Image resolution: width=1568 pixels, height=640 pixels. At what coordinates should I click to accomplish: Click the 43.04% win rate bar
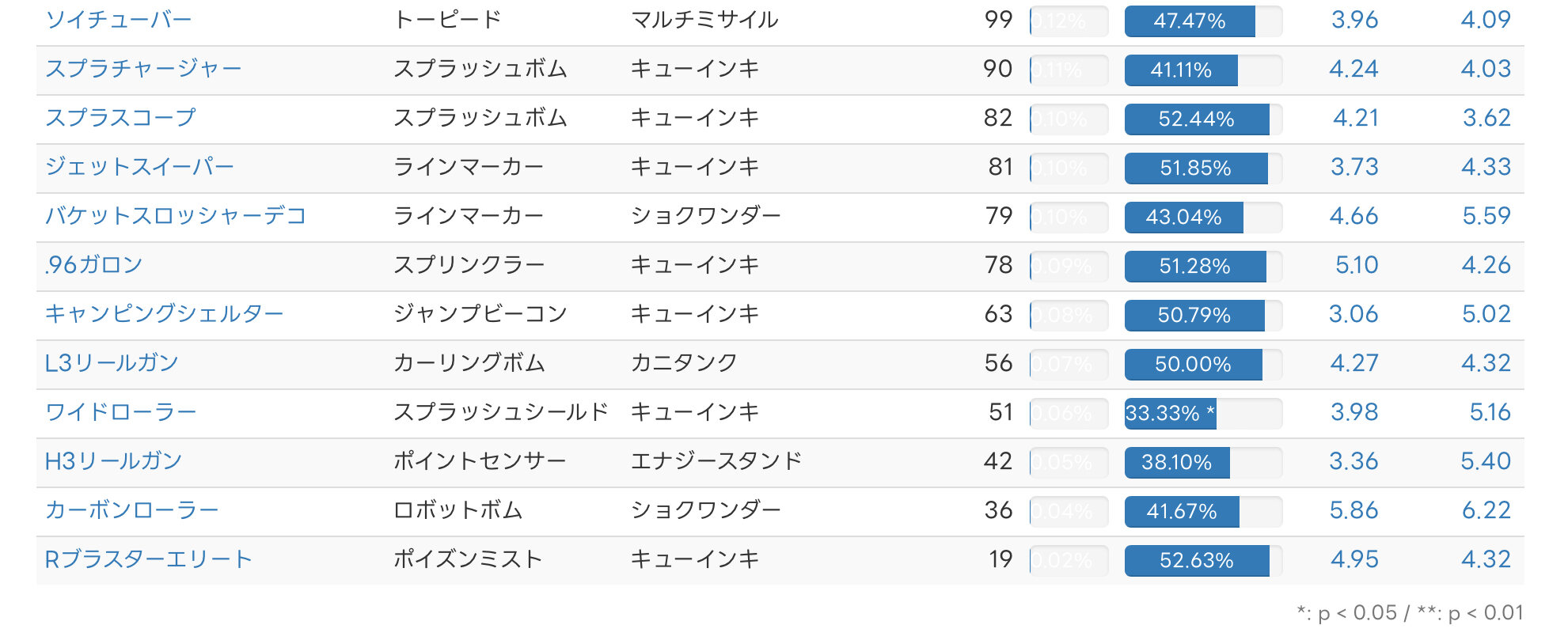(x=1203, y=218)
